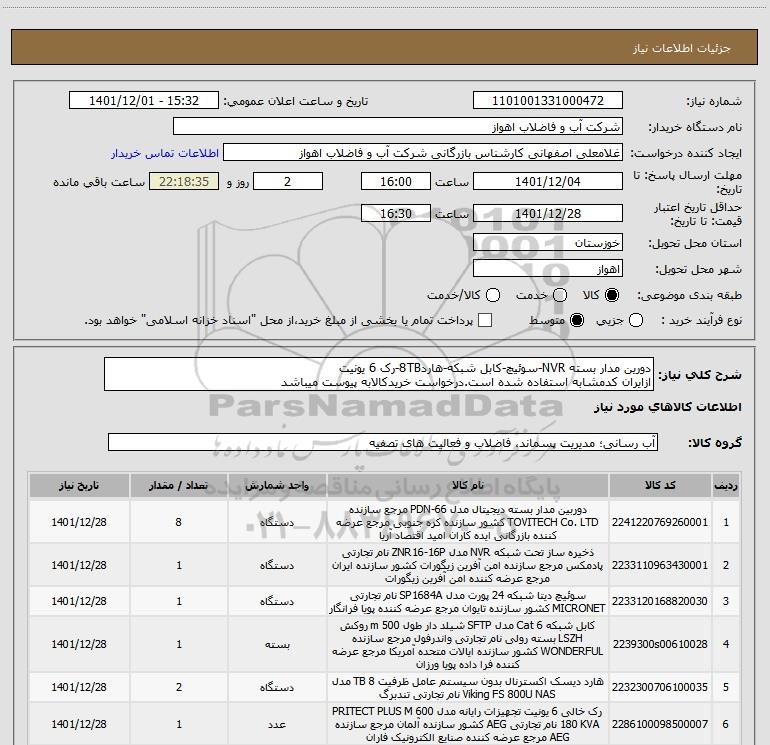Open the اطلاعات تماس خریدار link
The image size is (770, 745).
[x=165, y=153]
